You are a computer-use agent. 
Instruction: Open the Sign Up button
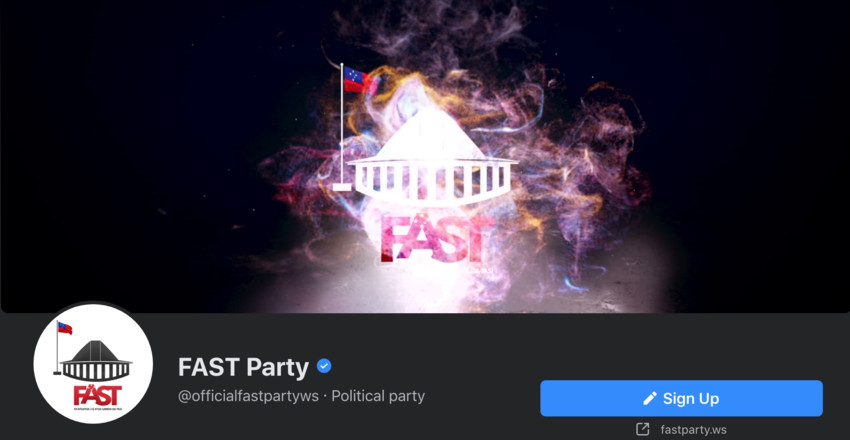[x=681, y=398]
